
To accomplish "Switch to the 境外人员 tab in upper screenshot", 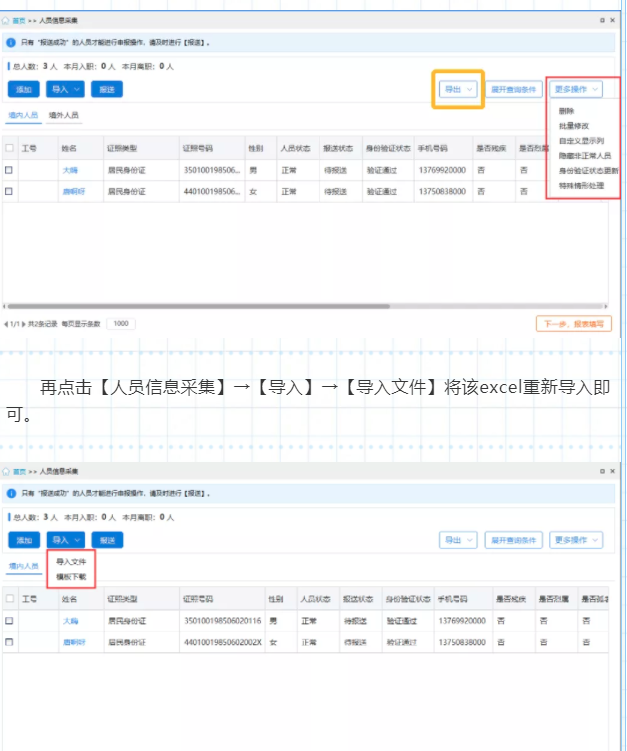I will [64, 116].
